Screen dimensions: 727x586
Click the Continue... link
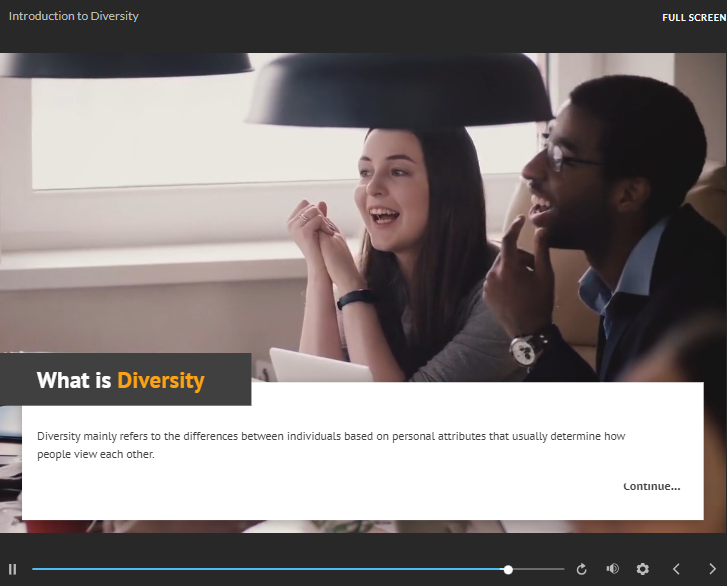point(651,486)
